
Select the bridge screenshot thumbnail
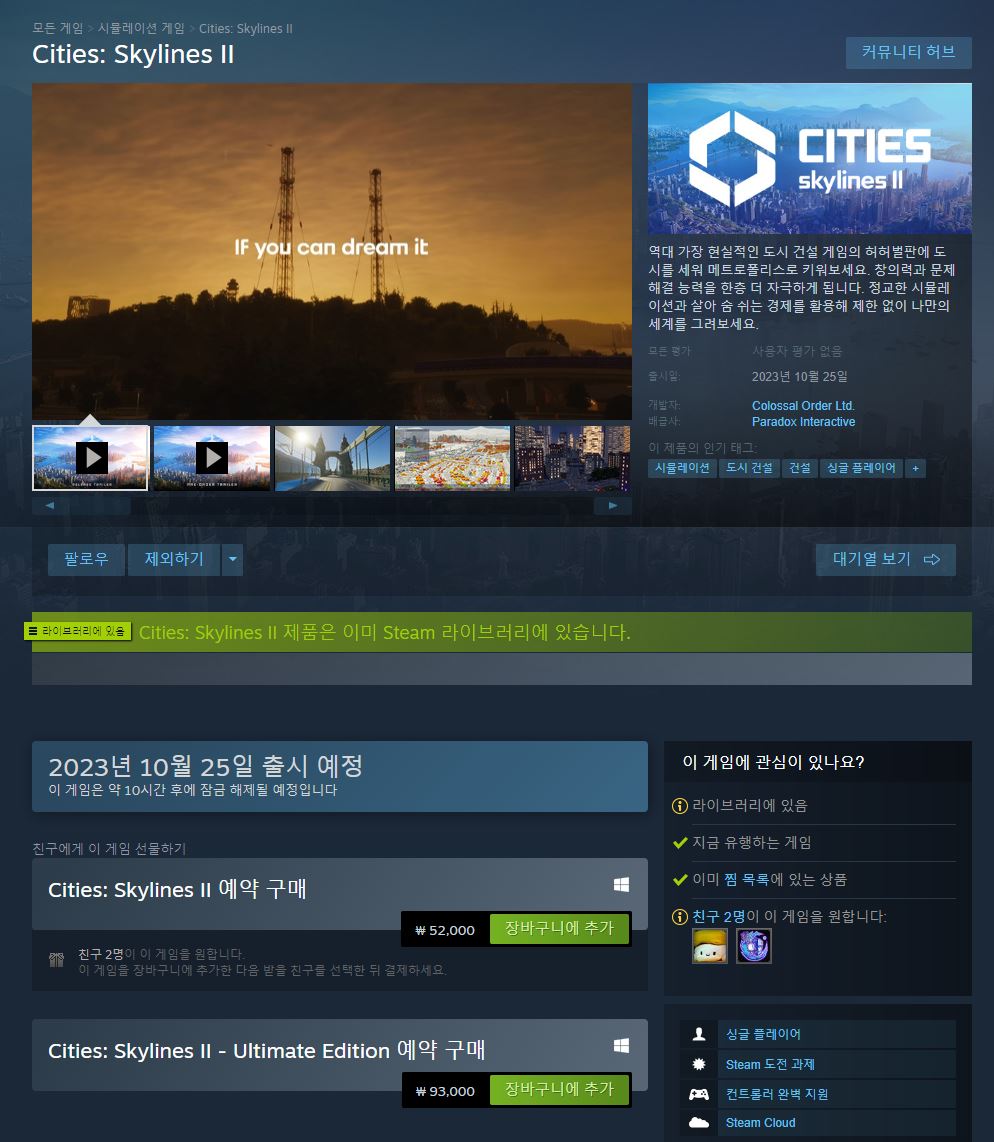pos(332,458)
